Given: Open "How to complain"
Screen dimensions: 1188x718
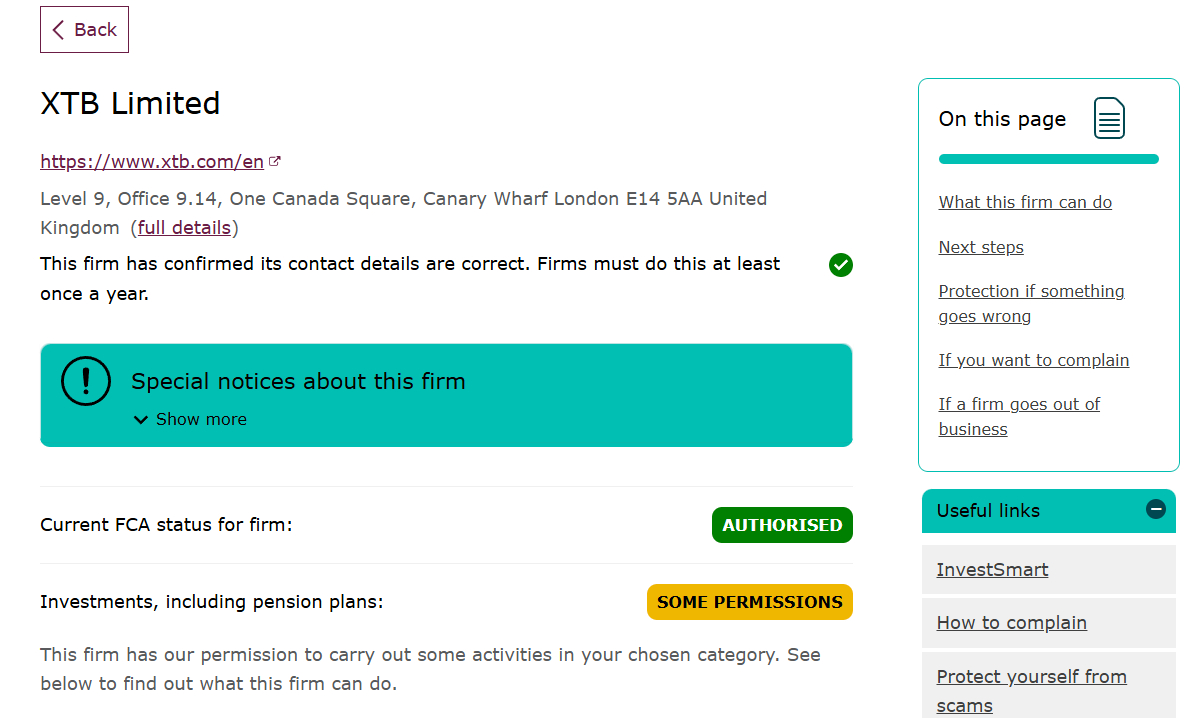Looking at the screenshot, I should pyautogui.click(x=1011, y=622).
